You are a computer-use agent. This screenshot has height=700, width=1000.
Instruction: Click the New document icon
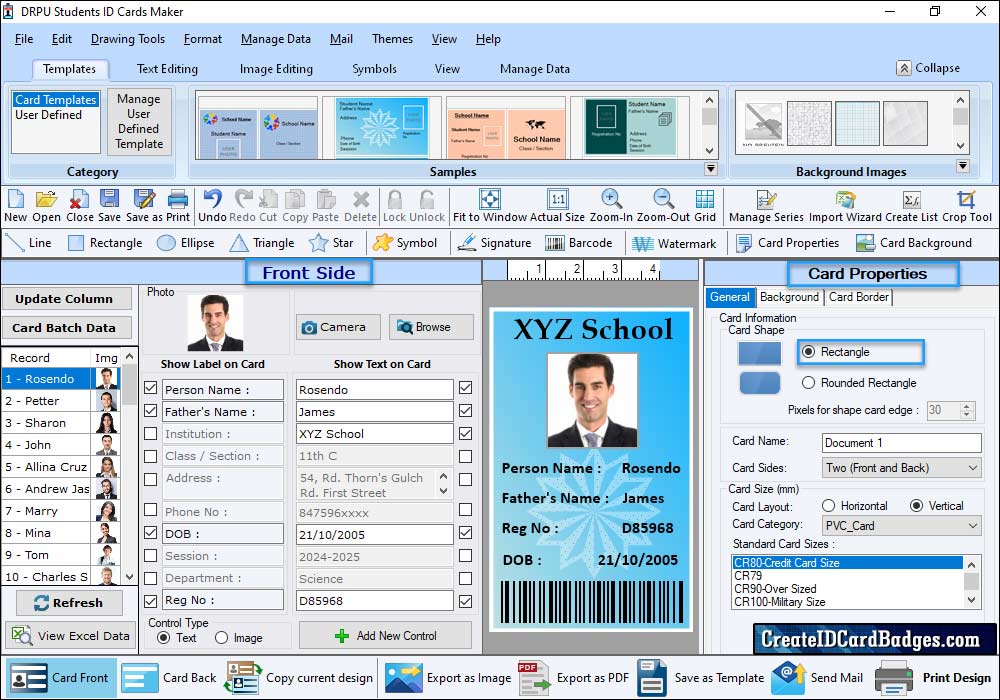pos(15,199)
